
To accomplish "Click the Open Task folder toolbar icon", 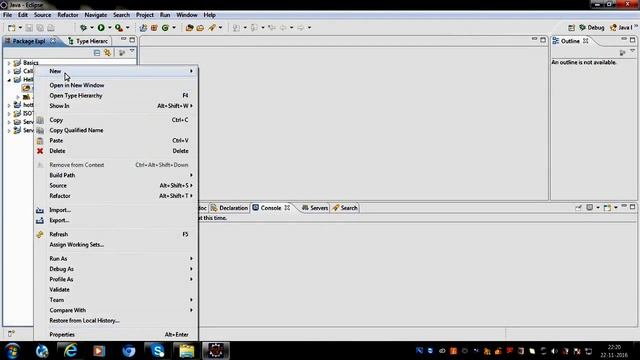I will [x=200, y=28].
